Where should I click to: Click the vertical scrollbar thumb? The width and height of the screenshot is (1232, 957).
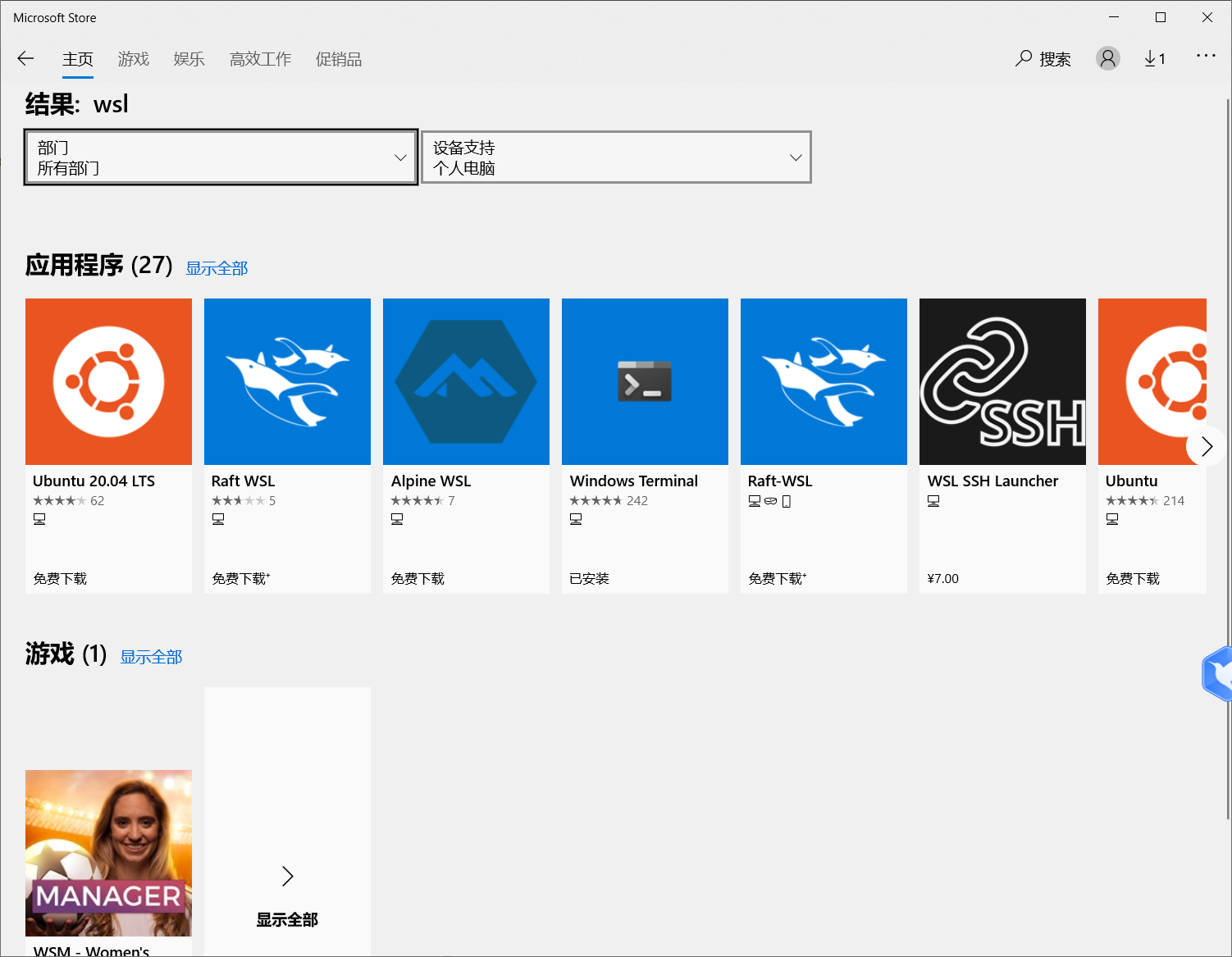point(1228,459)
